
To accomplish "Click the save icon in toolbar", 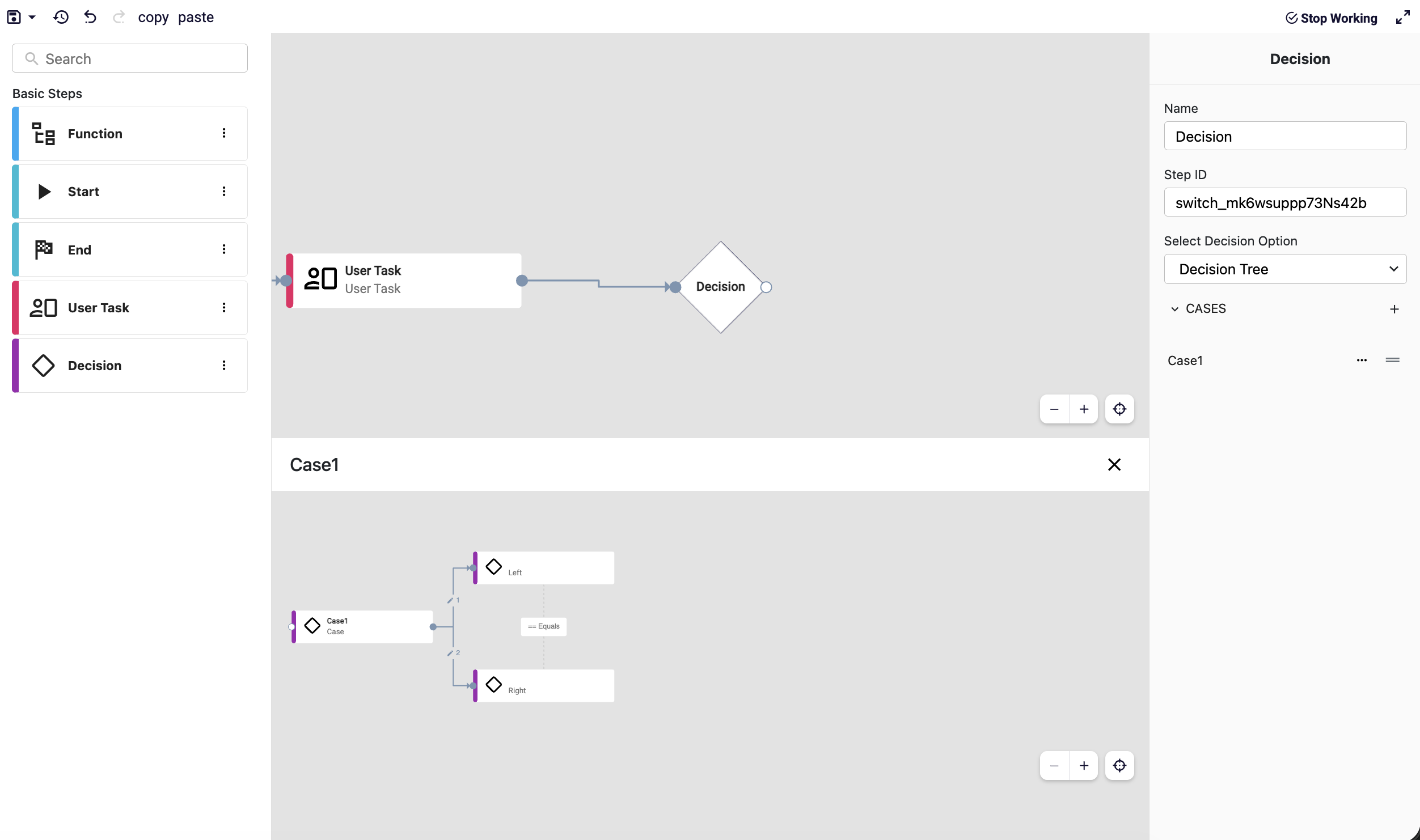I will pos(14,17).
